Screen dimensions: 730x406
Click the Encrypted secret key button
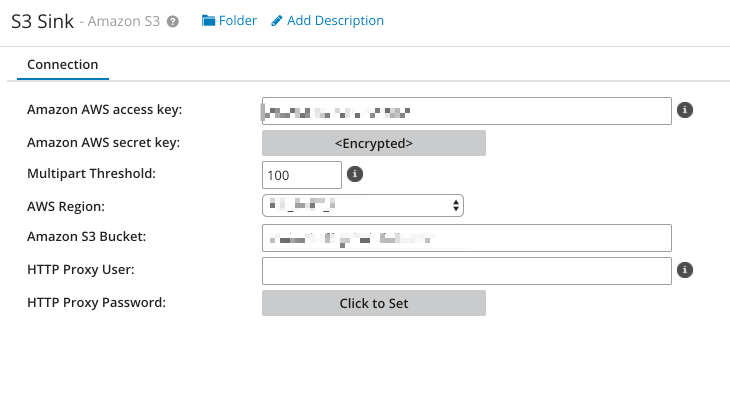point(374,143)
